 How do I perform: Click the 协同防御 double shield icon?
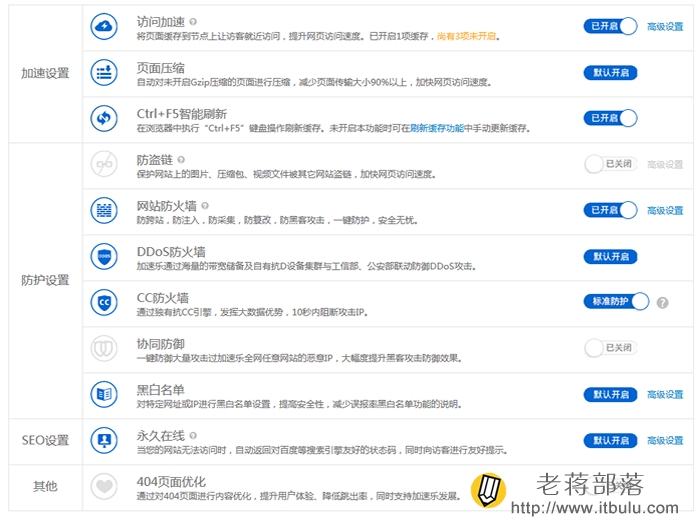click(x=104, y=348)
